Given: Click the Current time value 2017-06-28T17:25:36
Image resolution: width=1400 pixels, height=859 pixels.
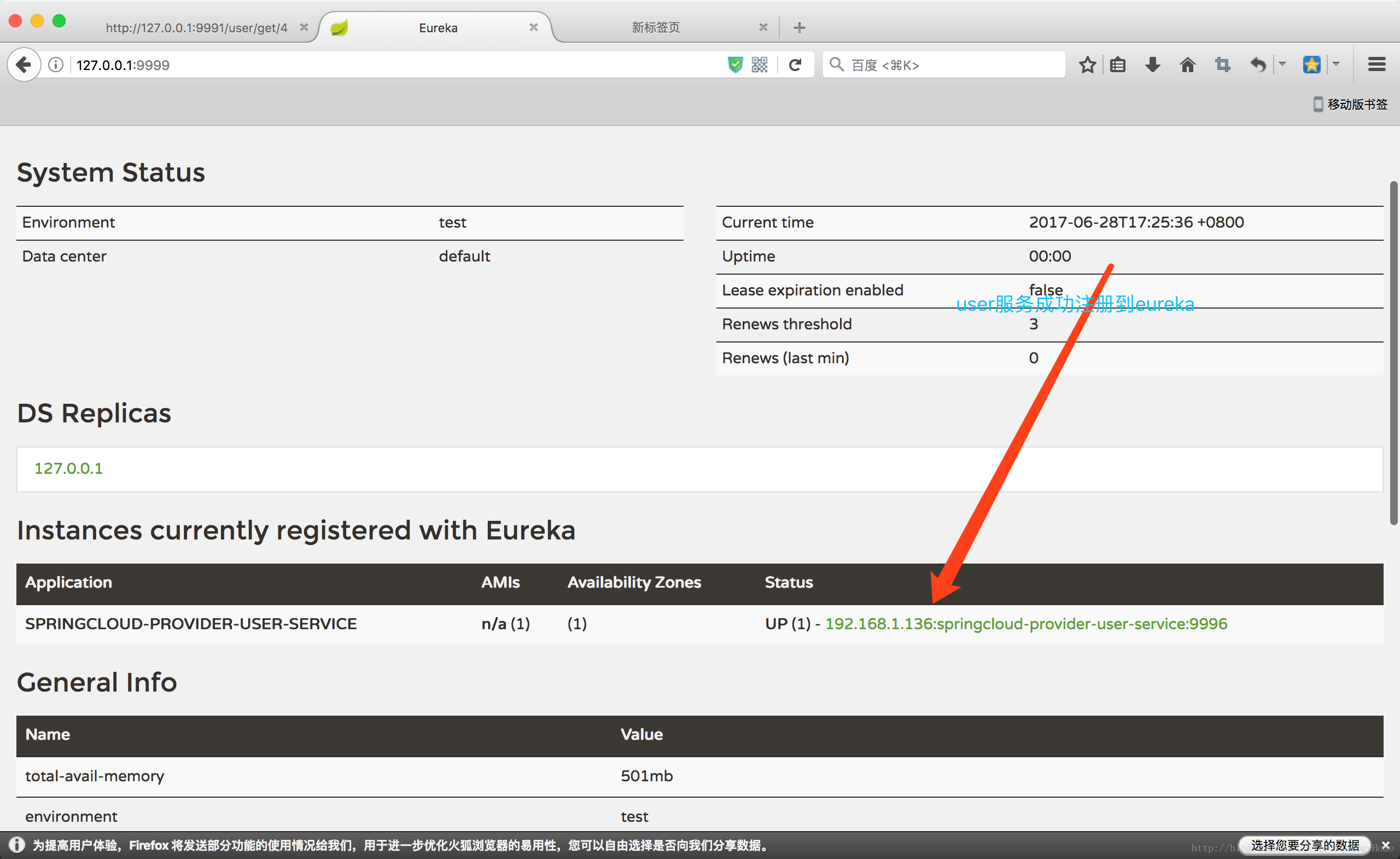Looking at the screenshot, I should (1136, 222).
